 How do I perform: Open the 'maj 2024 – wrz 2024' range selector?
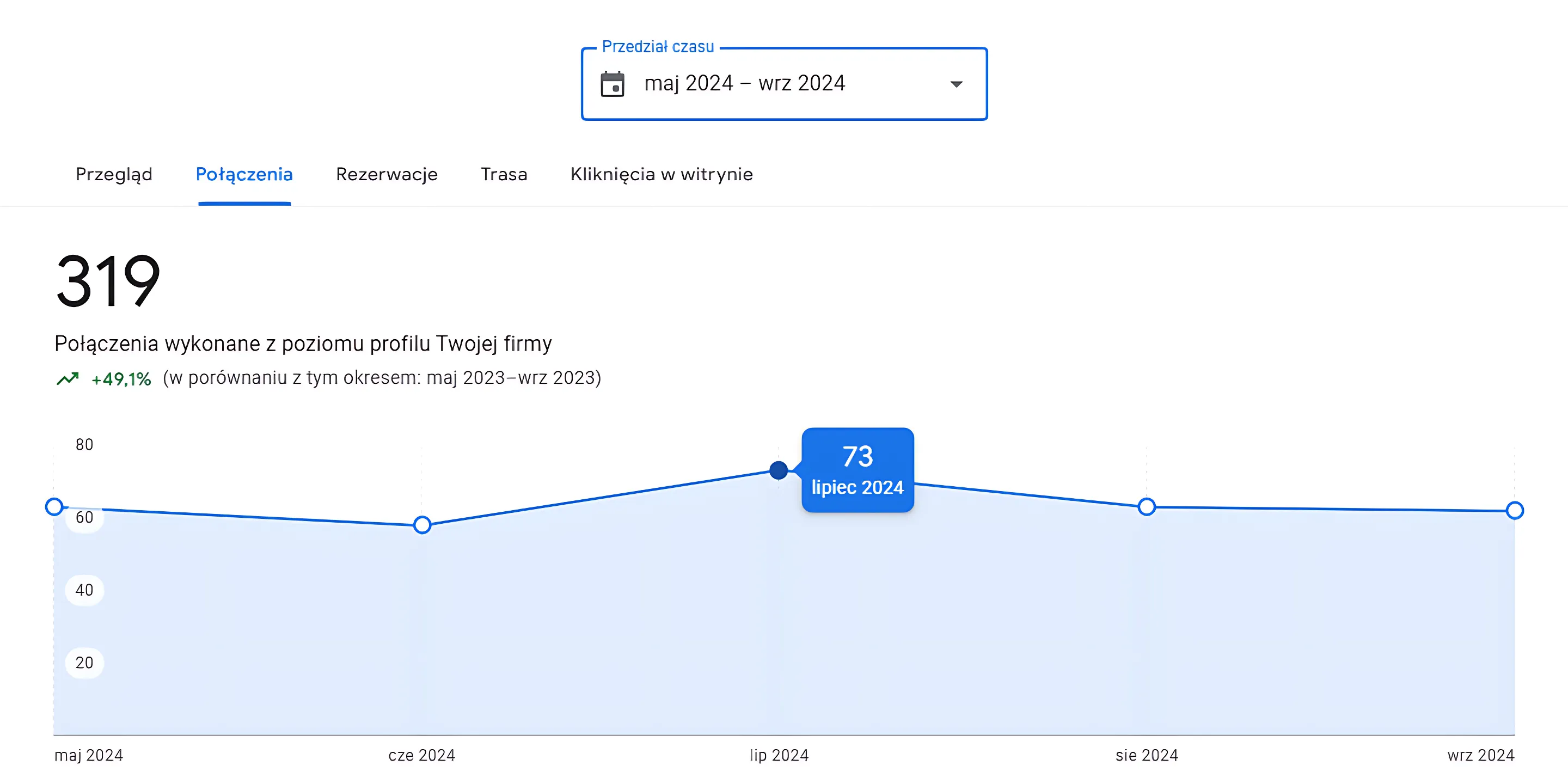coord(784,84)
